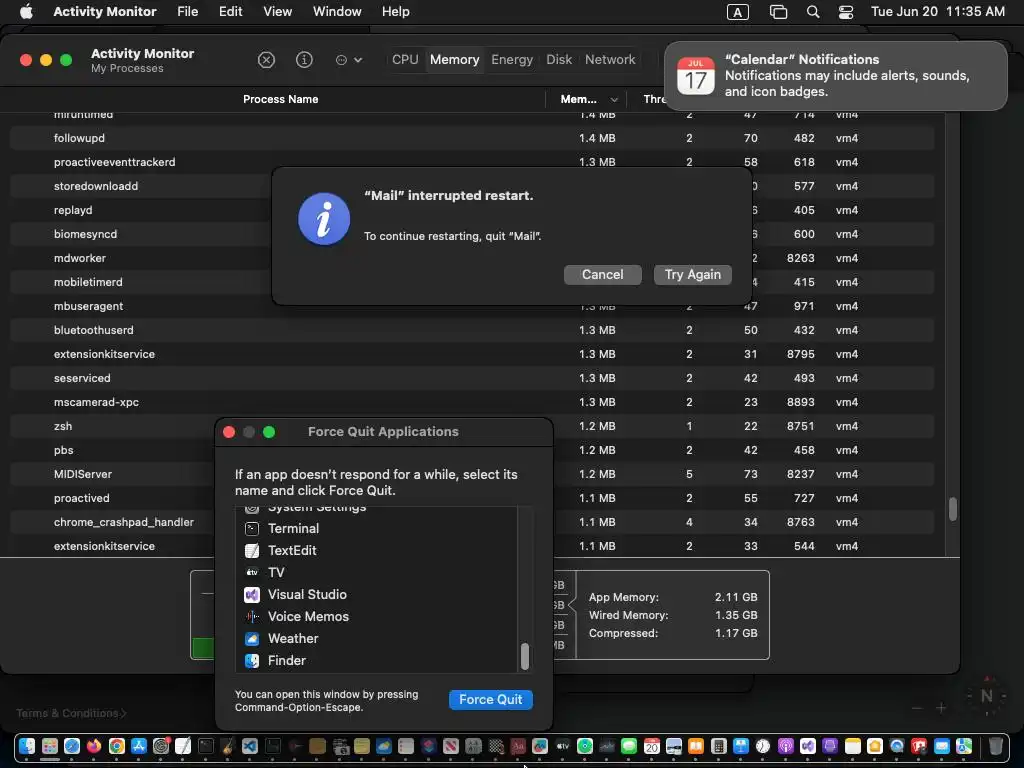The height and width of the screenshot is (768, 1024).
Task: Open process info with the inspect icon
Action: (304, 60)
